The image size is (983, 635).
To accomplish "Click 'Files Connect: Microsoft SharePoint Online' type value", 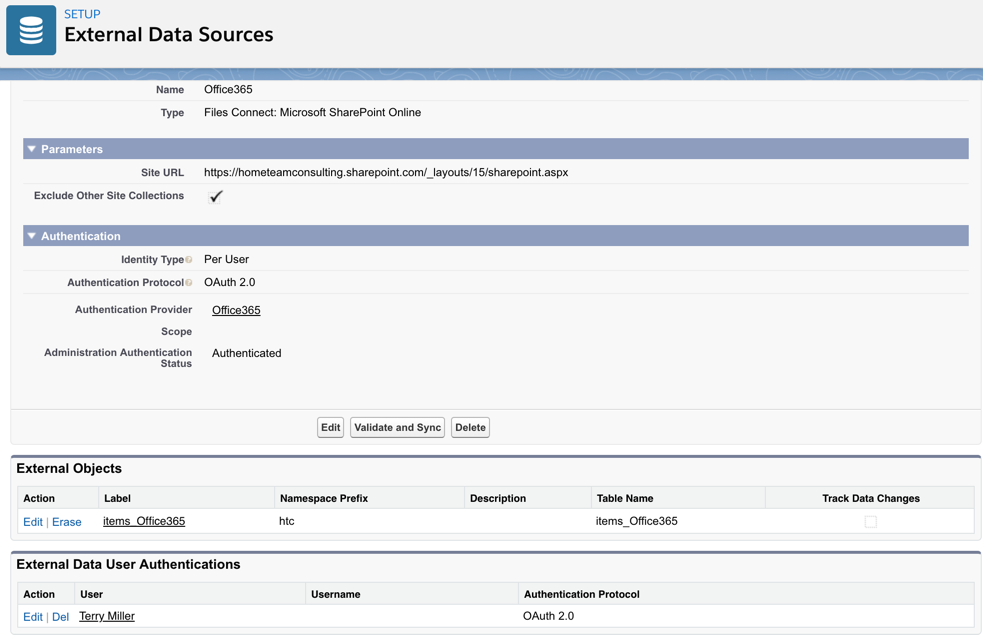I will click(312, 112).
